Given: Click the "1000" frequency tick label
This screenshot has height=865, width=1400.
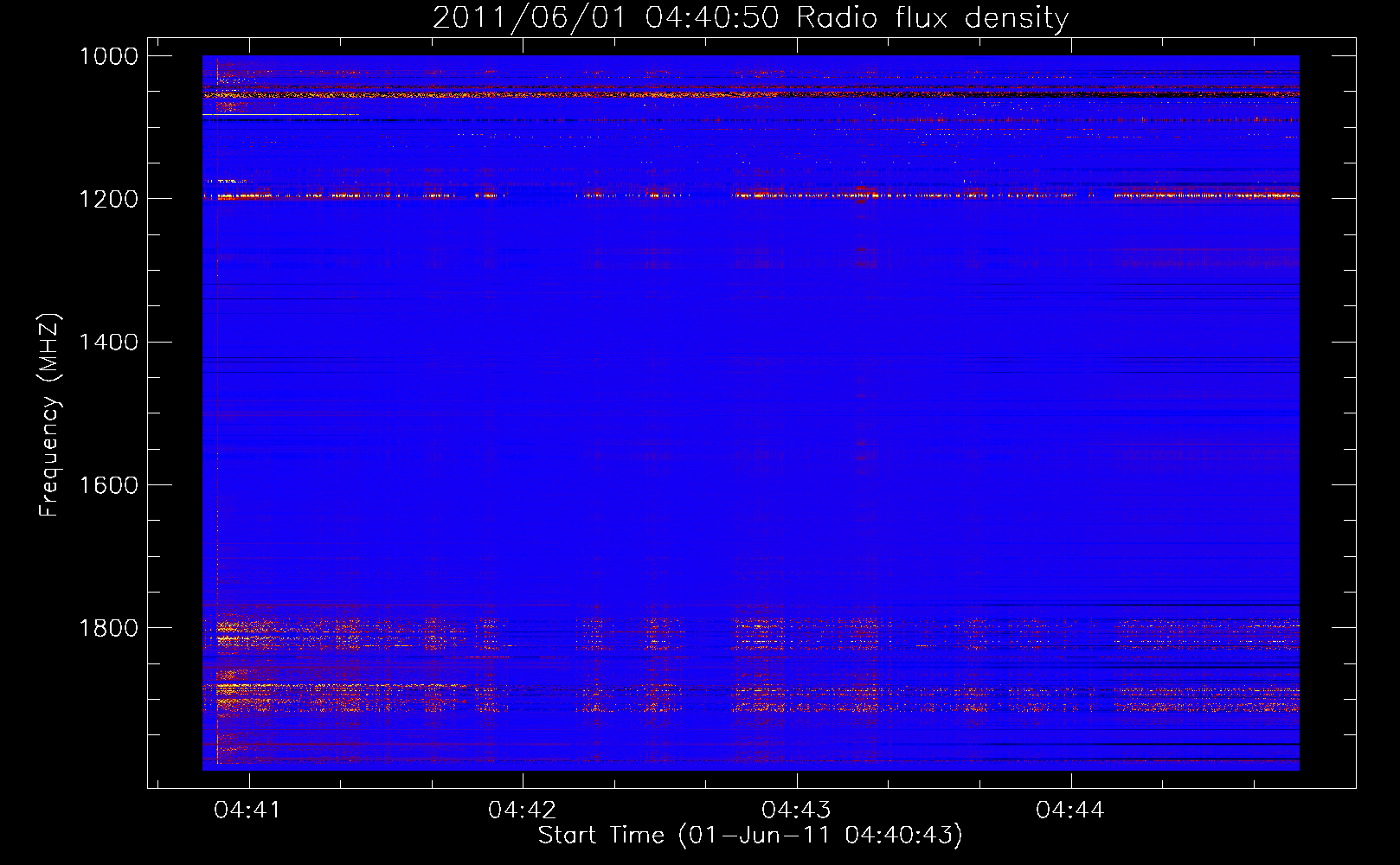Looking at the screenshot, I should coord(109,56).
